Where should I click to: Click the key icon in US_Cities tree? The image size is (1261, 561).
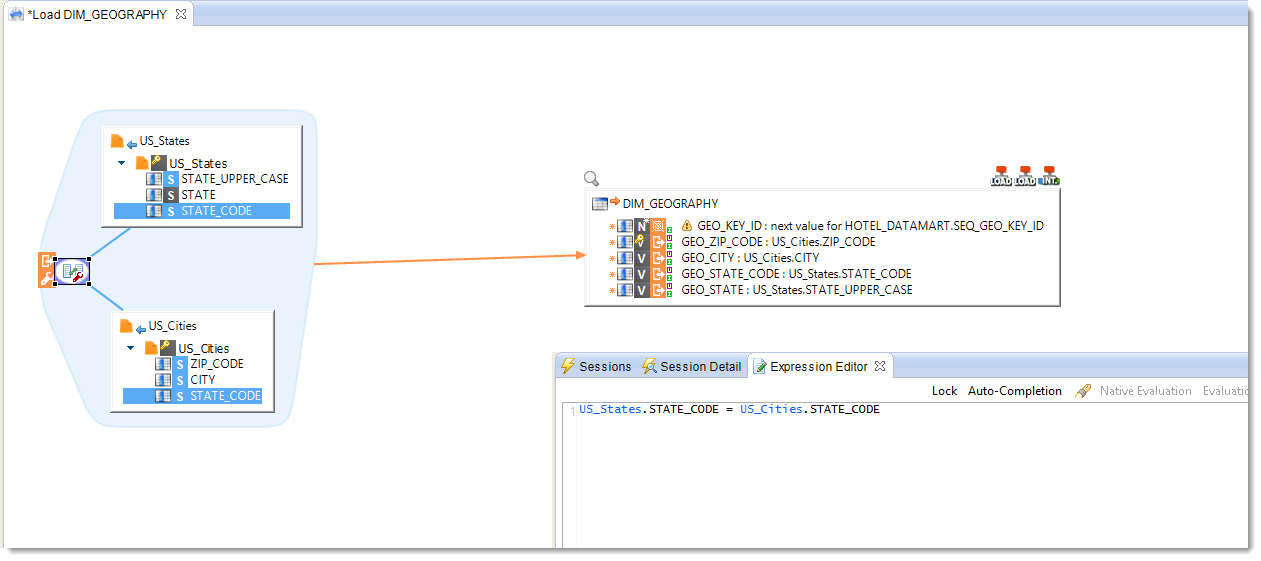(167, 347)
